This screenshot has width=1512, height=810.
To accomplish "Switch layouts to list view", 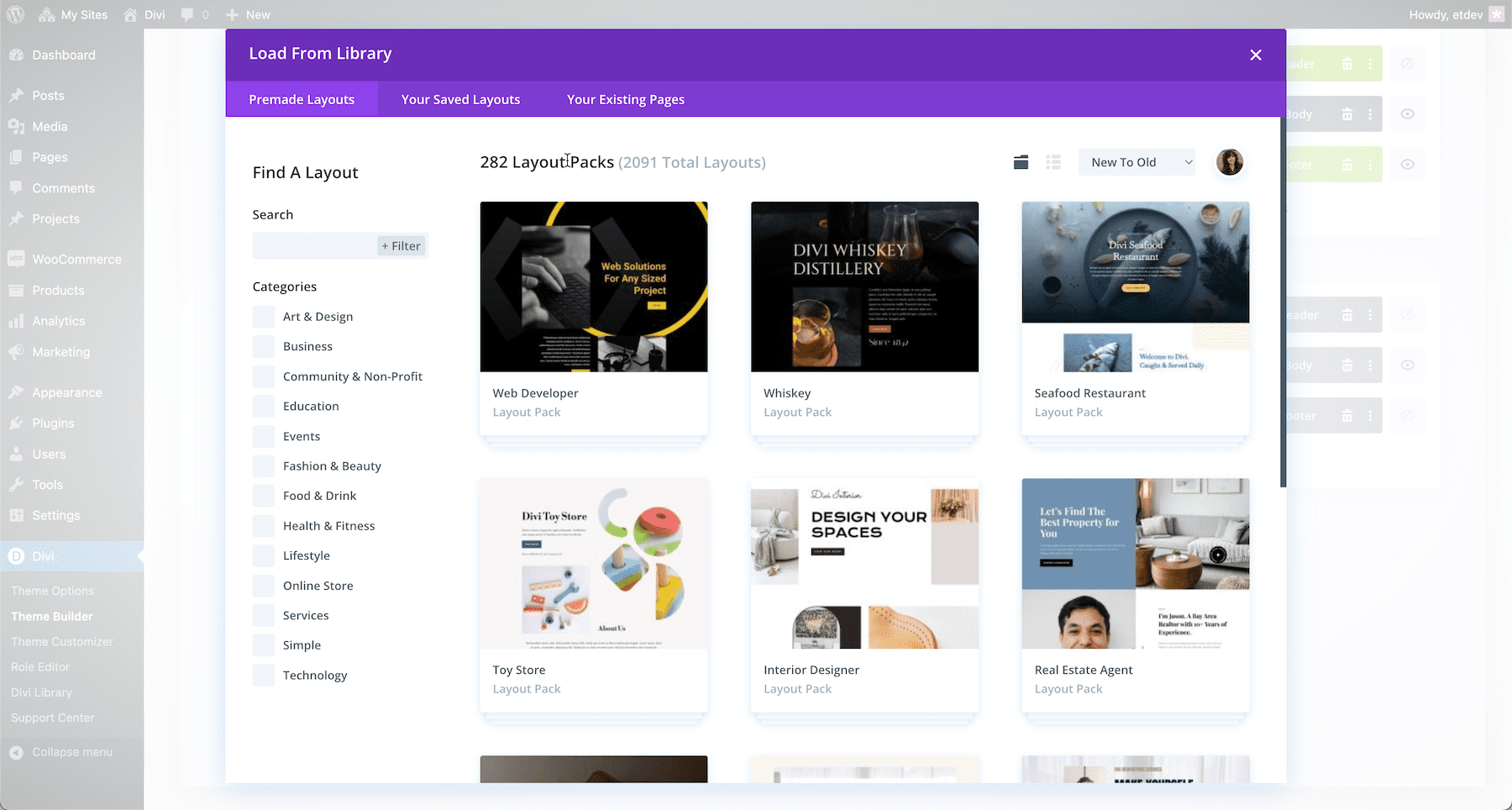I will 1053,161.
